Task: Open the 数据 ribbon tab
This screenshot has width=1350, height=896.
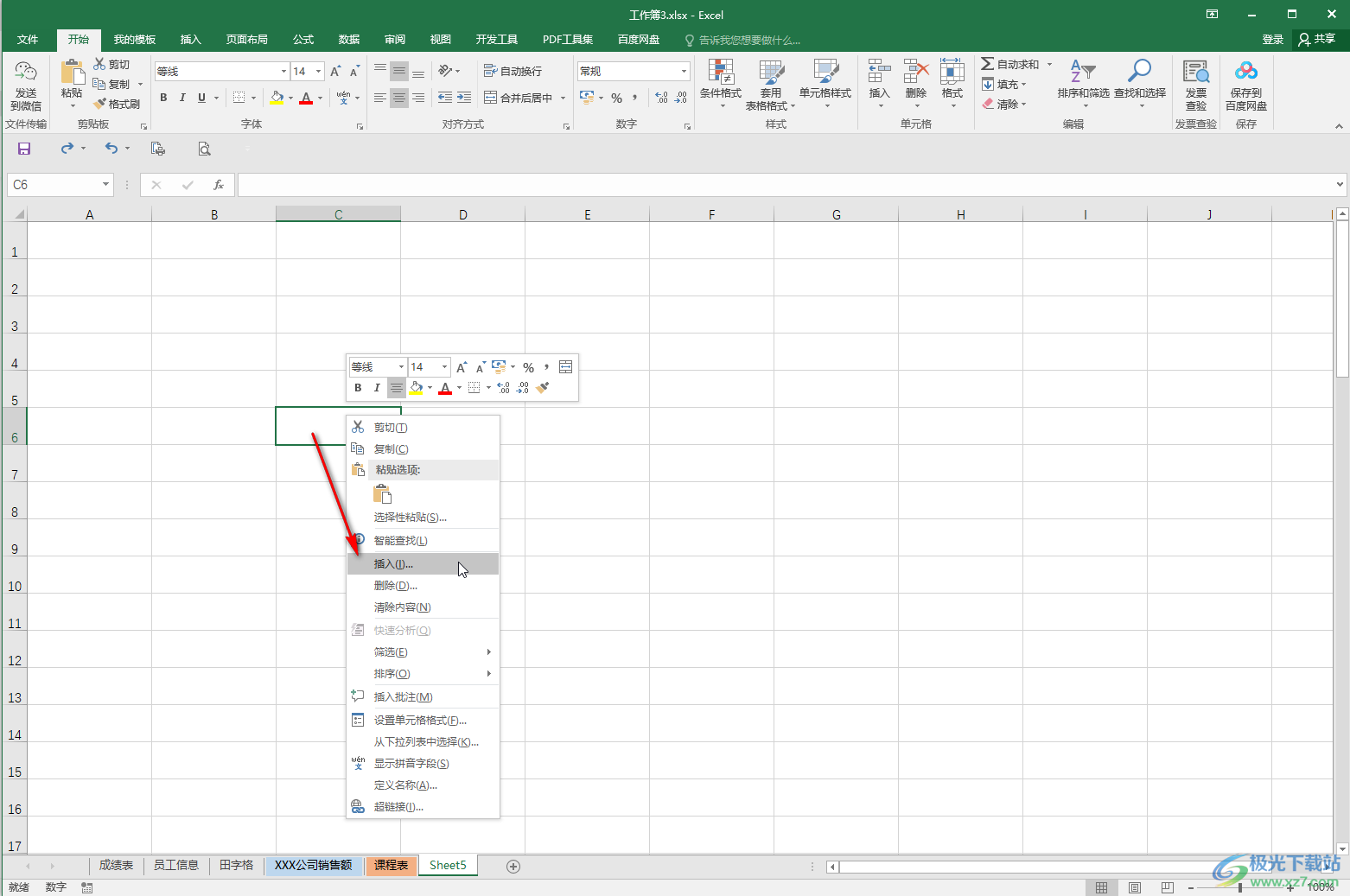Action: (349, 40)
